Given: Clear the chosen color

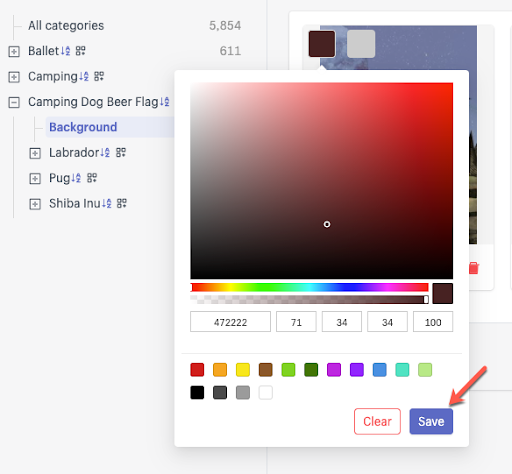Looking at the screenshot, I should (377, 422).
